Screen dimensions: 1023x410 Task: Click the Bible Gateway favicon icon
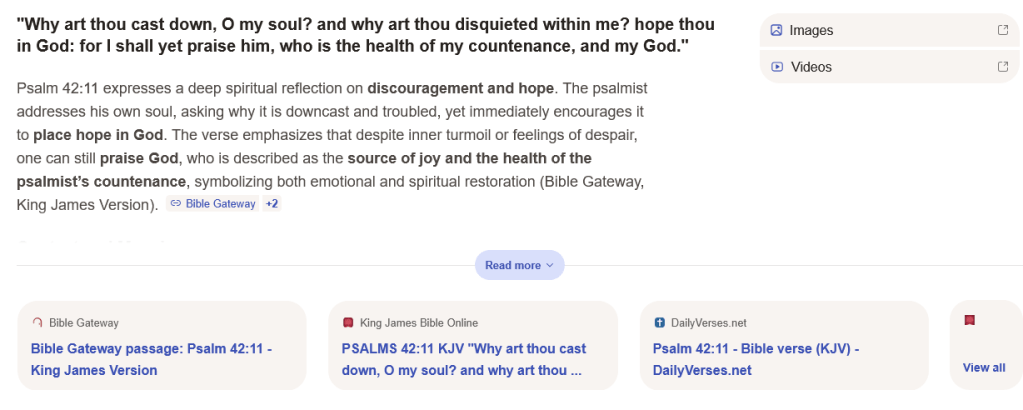[38, 323]
